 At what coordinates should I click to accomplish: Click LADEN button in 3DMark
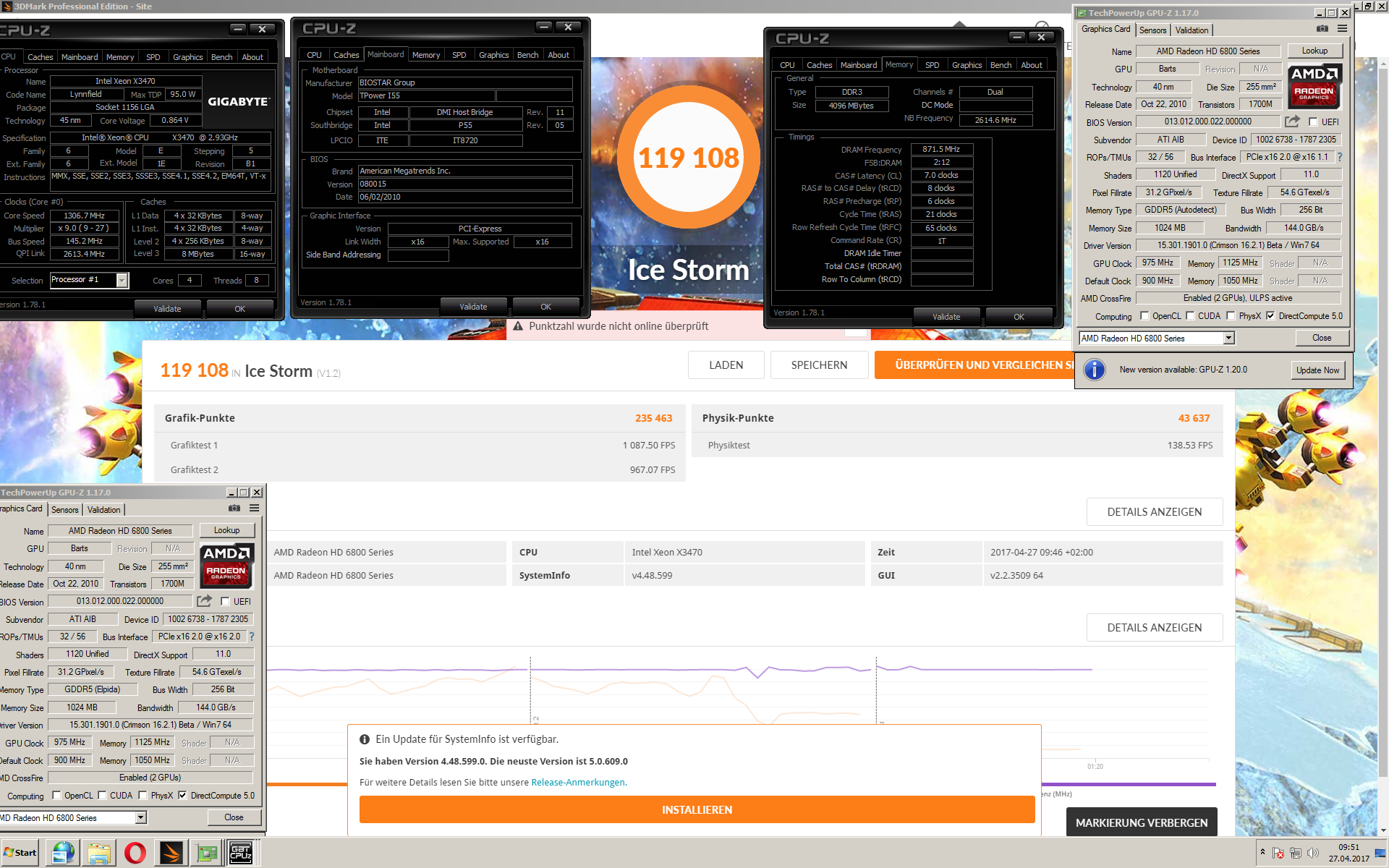click(x=726, y=365)
